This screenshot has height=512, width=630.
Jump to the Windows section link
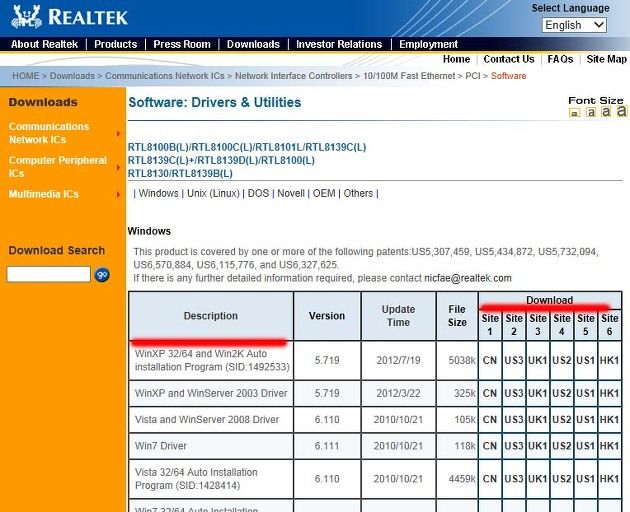pyautogui.click(x=158, y=193)
